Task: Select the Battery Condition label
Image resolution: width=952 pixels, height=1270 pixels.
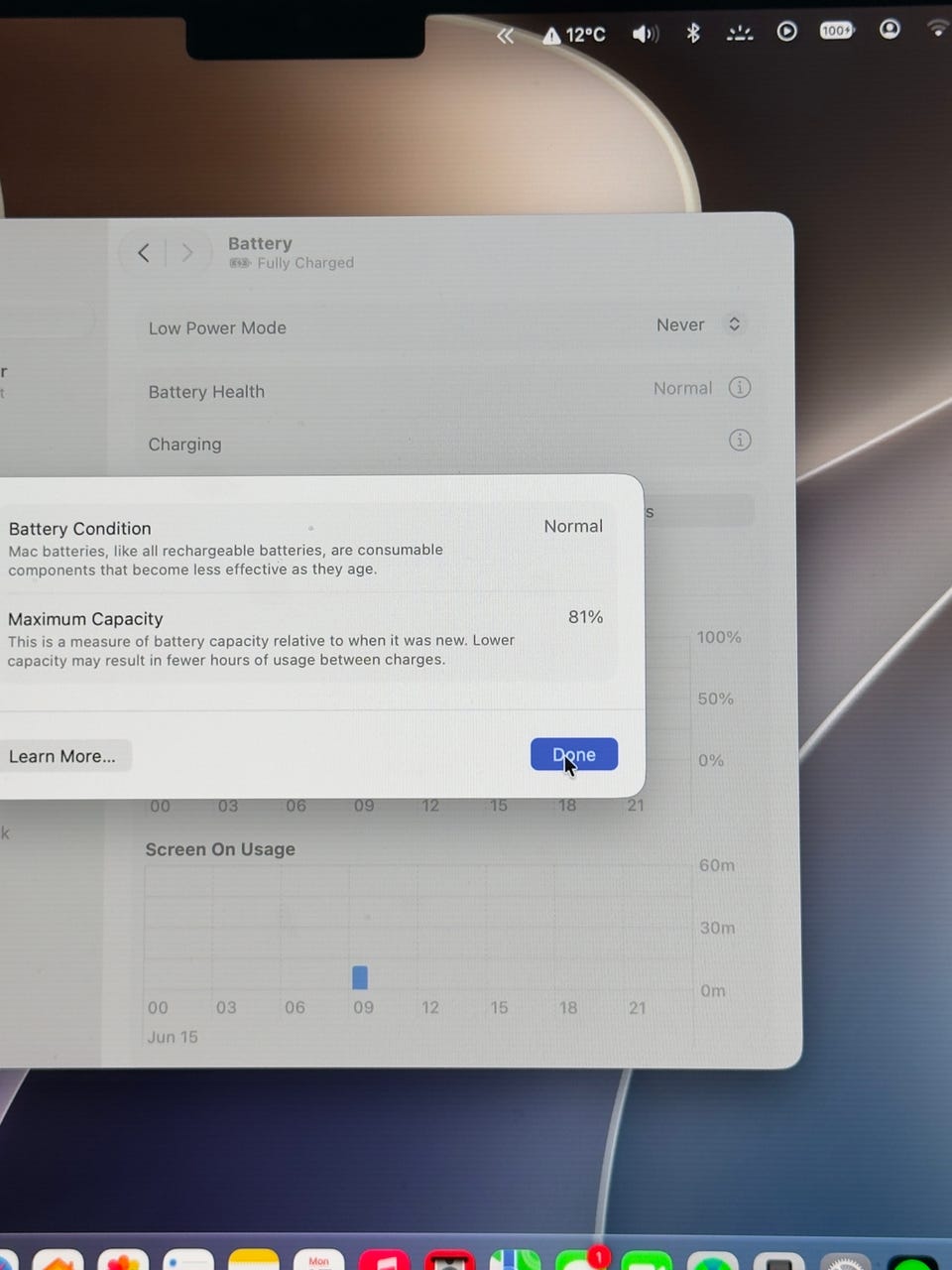Action: click(x=80, y=529)
